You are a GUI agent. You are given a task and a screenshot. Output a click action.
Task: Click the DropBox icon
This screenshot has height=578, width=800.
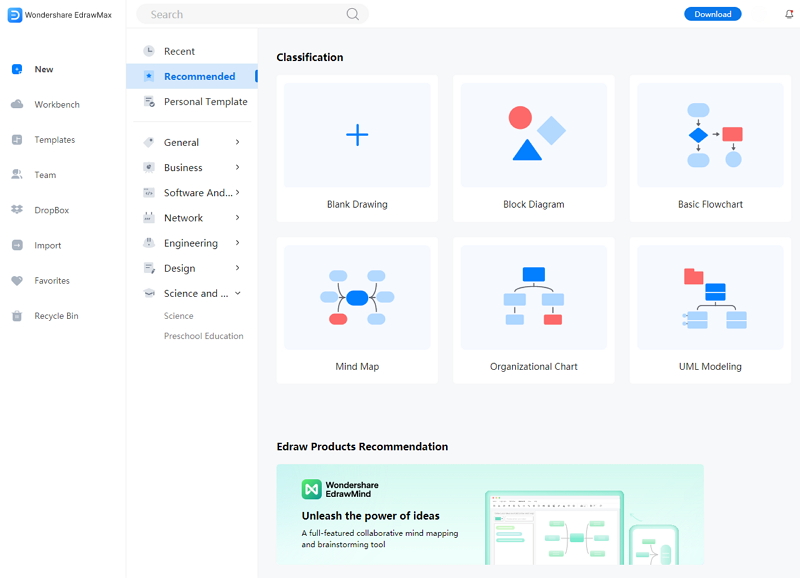coord(17,210)
